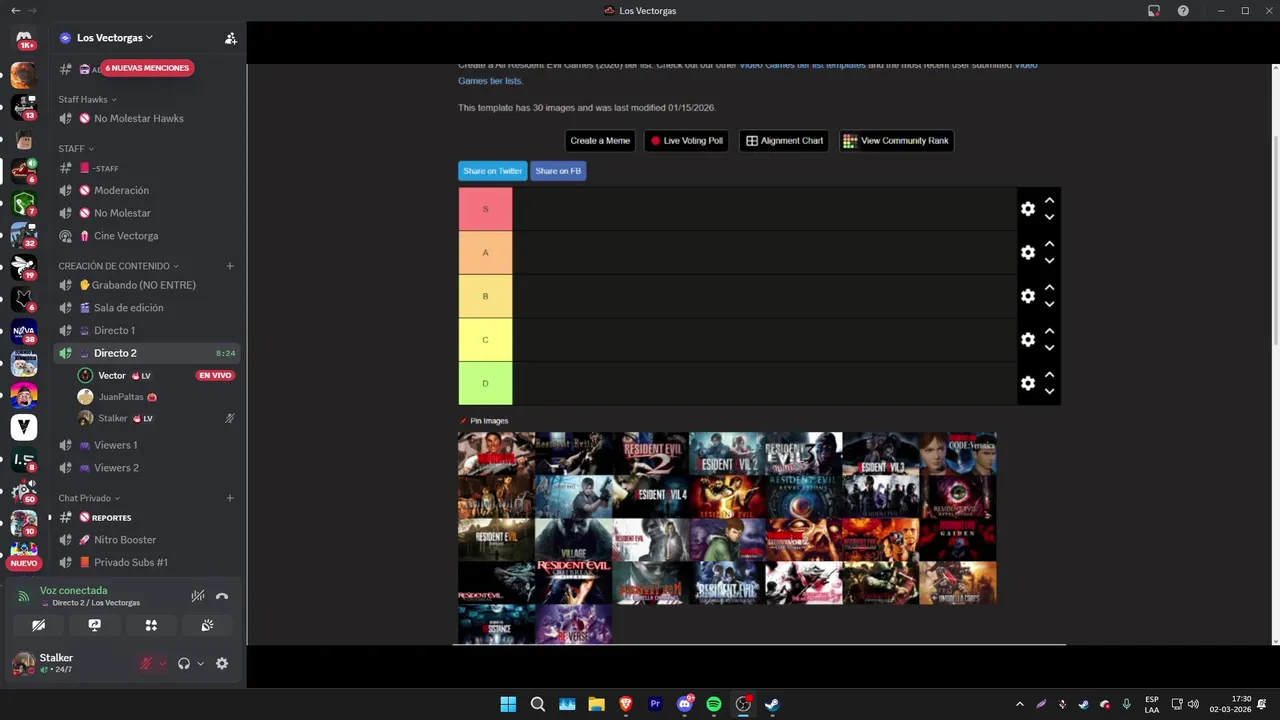Open the Live Voting Poll

point(686,141)
